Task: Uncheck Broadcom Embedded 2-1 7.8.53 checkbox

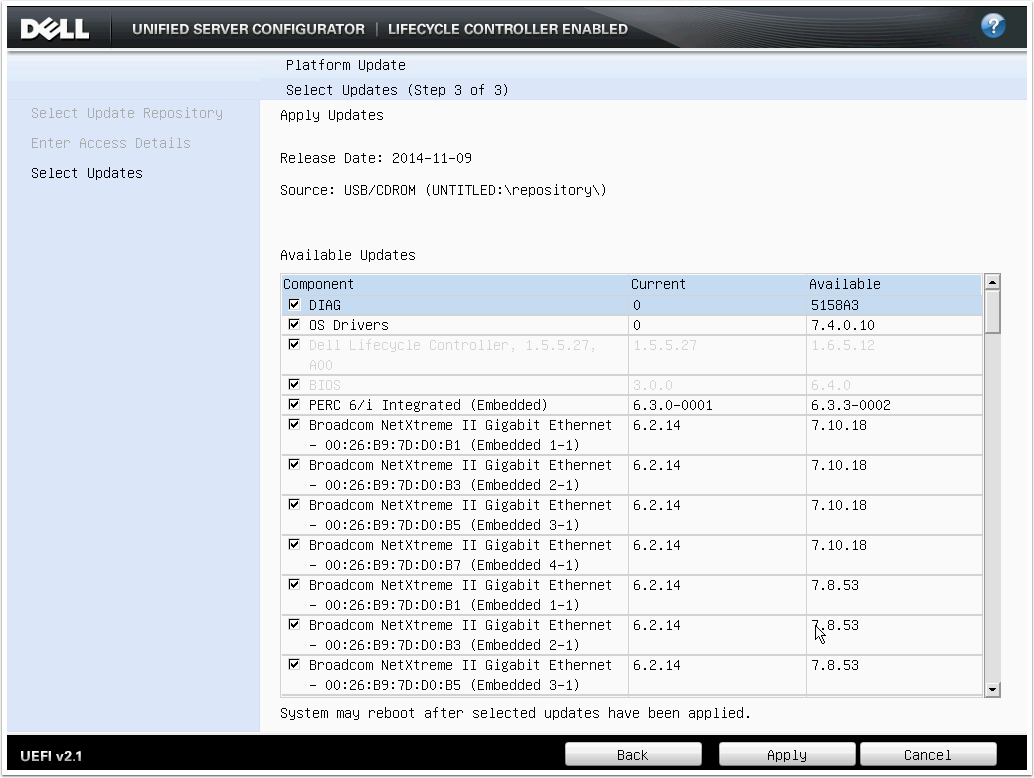Action: (x=294, y=624)
